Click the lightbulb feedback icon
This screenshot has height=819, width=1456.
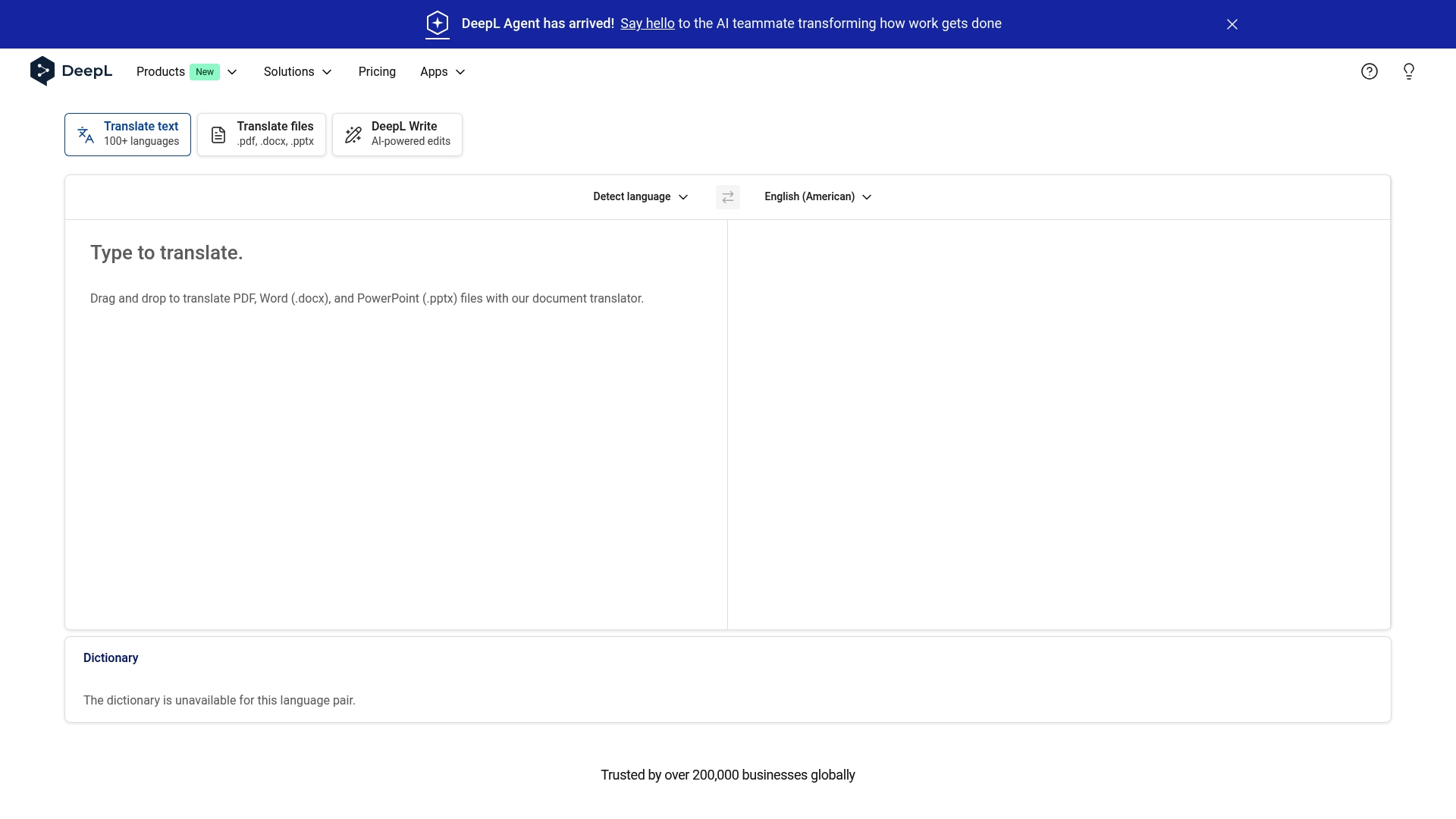[1409, 71]
